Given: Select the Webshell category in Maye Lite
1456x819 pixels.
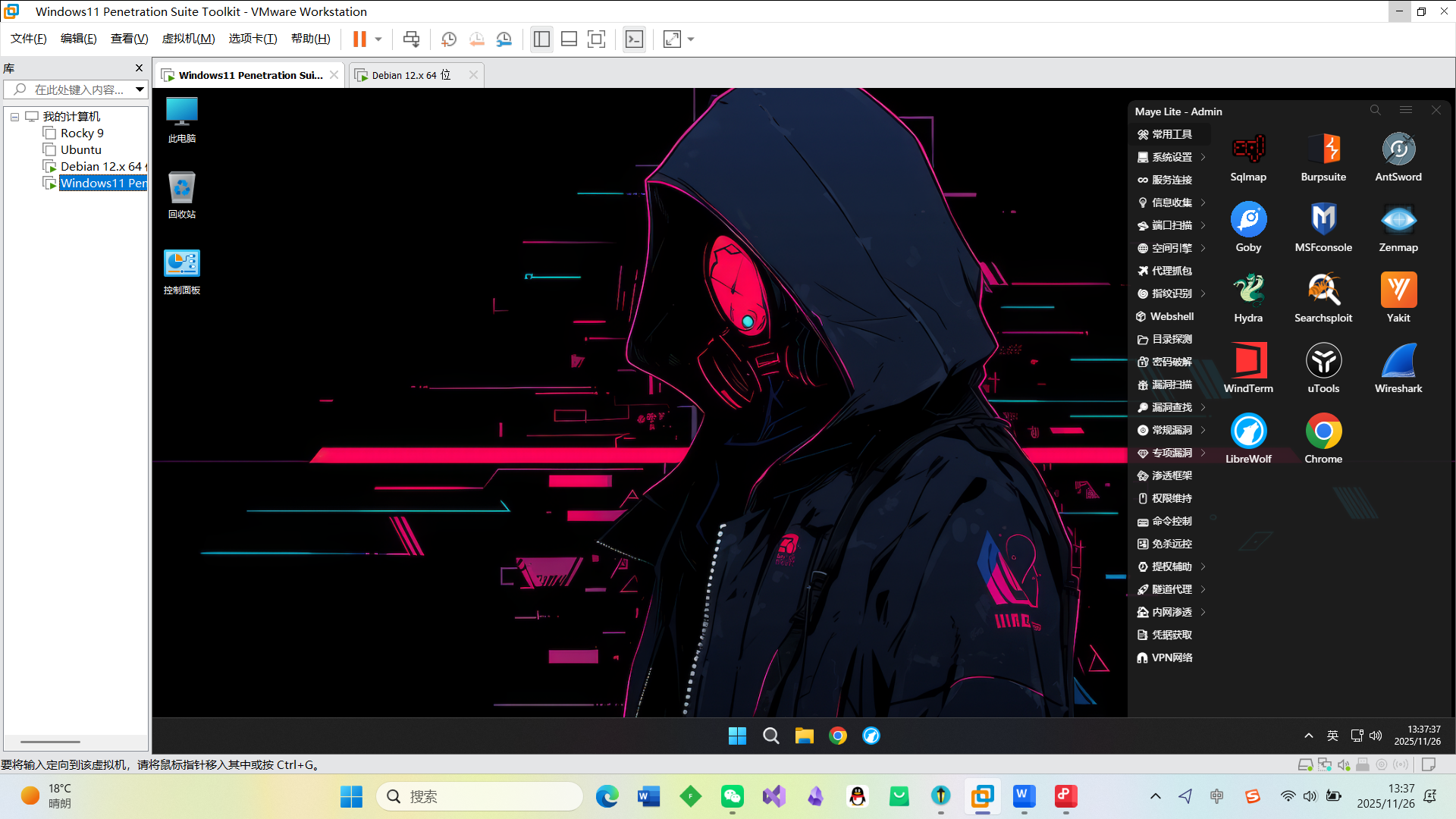Looking at the screenshot, I should click(x=1172, y=316).
